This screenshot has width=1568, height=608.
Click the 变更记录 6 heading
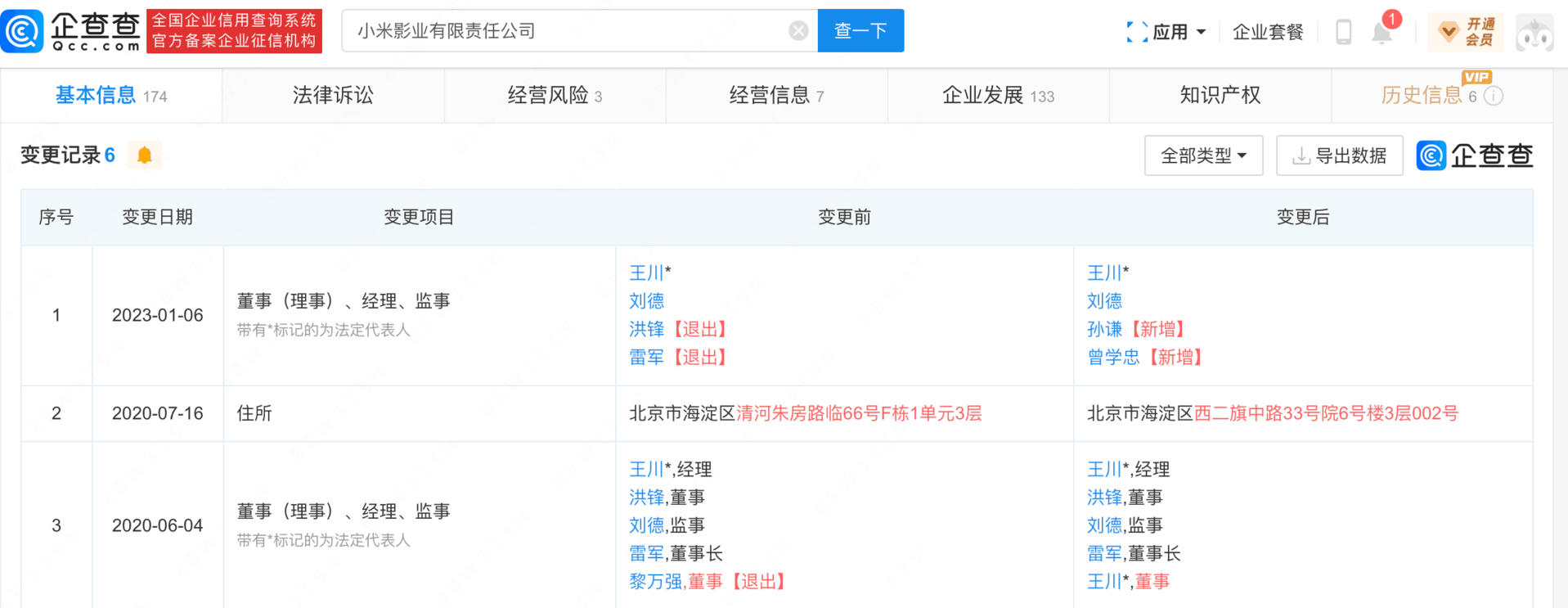coord(68,155)
